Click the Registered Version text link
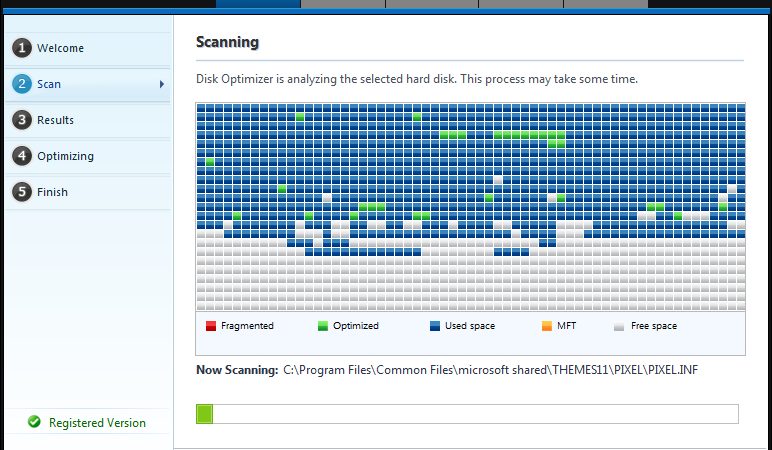Viewport: 772px width, 450px height. point(97,423)
